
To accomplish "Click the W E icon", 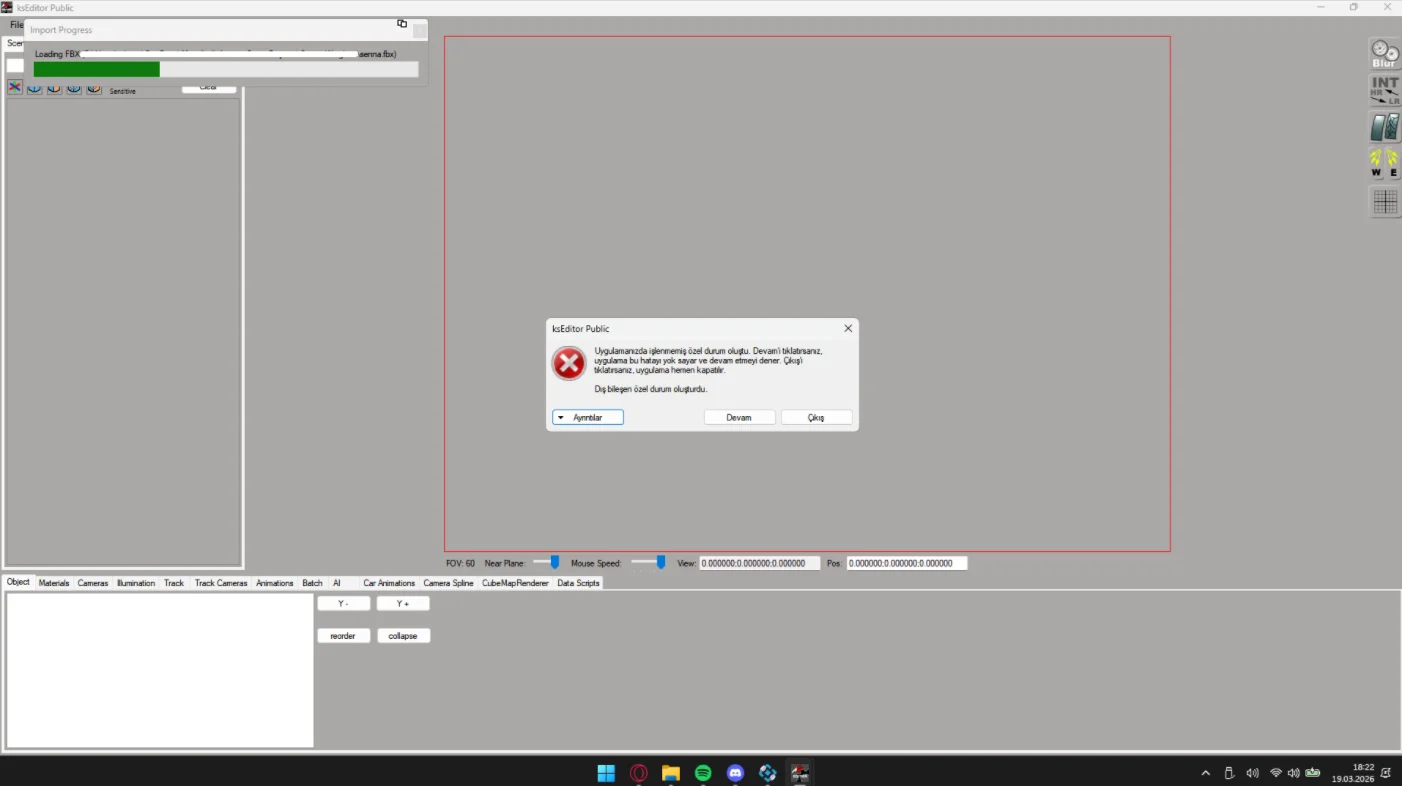I will 1385,164.
